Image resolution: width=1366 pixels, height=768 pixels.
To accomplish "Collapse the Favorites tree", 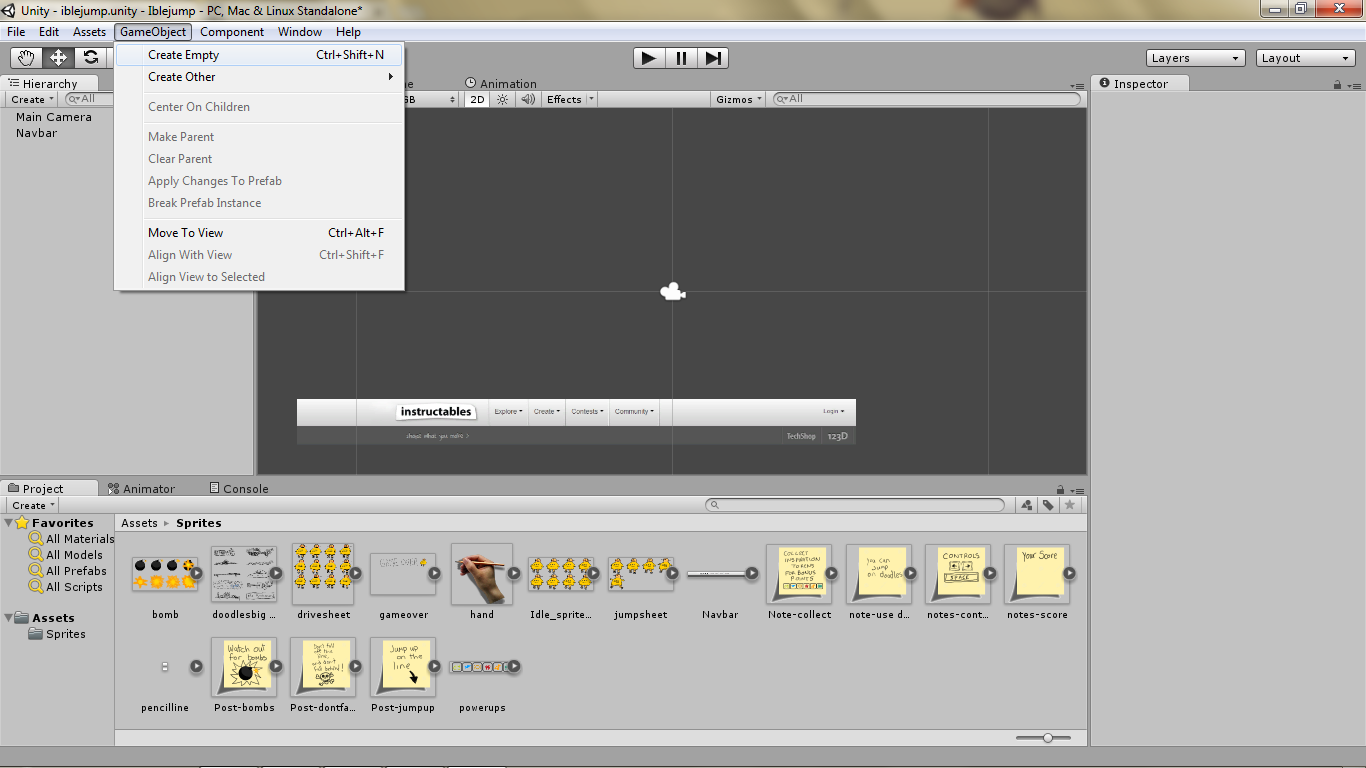I will [9, 523].
